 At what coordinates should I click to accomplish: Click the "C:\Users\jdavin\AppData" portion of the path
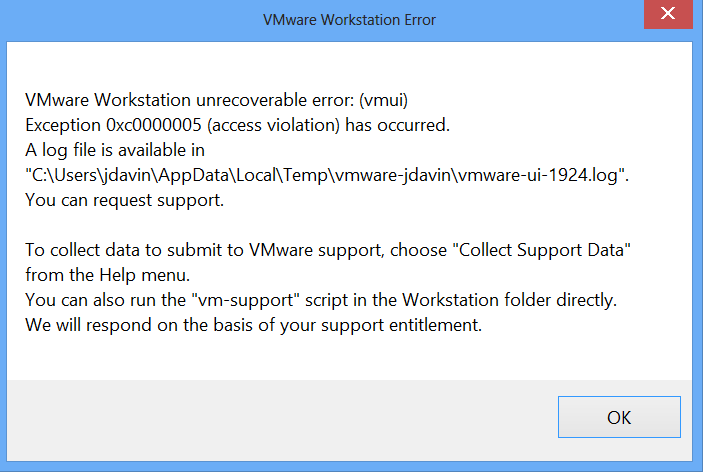(x=130, y=175)
